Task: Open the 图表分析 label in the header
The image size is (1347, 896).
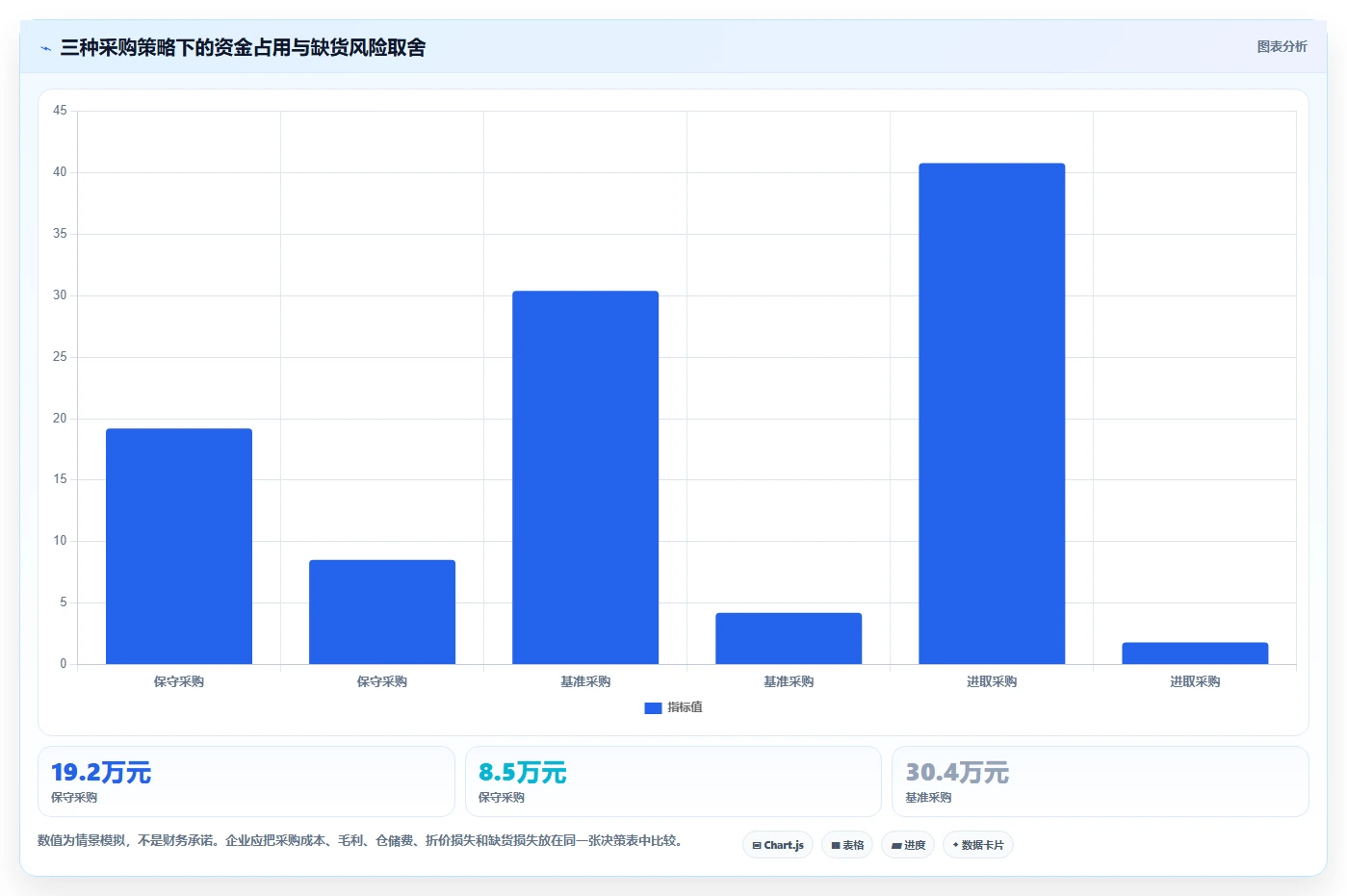Action: click(x=1282, y=46)
